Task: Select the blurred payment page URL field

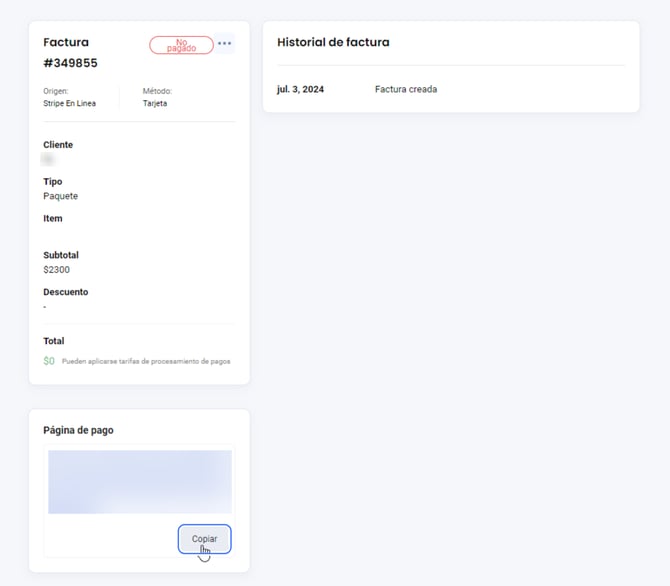Action: [140, 482]
